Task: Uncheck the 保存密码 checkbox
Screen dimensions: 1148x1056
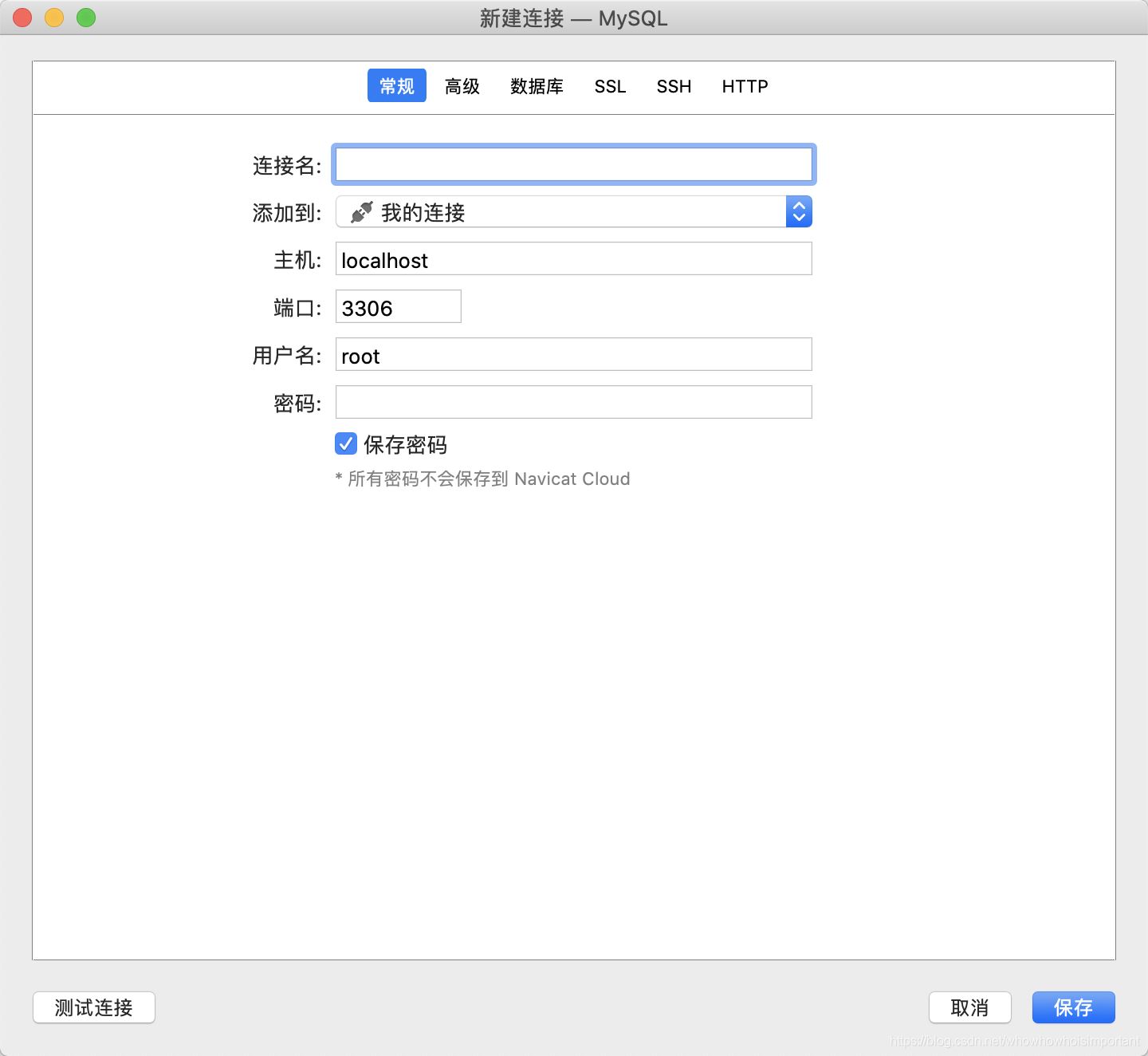Action: (345, 443)
